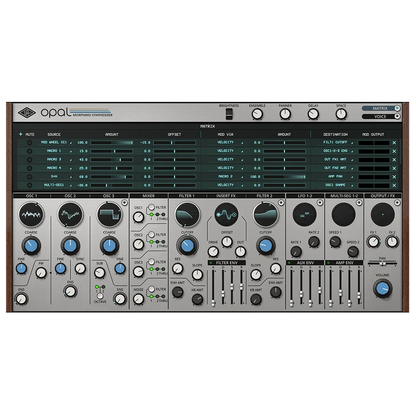Mute the MOD WHEEL matrix row
This screenshot has width=416, height=416.
pos(29,142)
